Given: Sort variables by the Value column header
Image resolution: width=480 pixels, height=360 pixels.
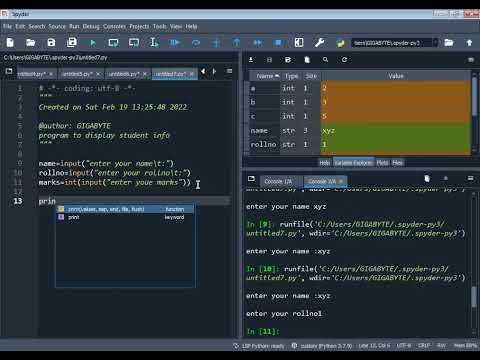Looking at the screenshot, I should pos(396,76).
